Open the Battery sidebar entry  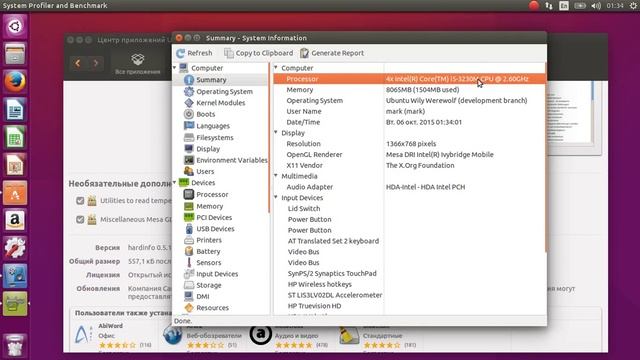pos(208,251)
